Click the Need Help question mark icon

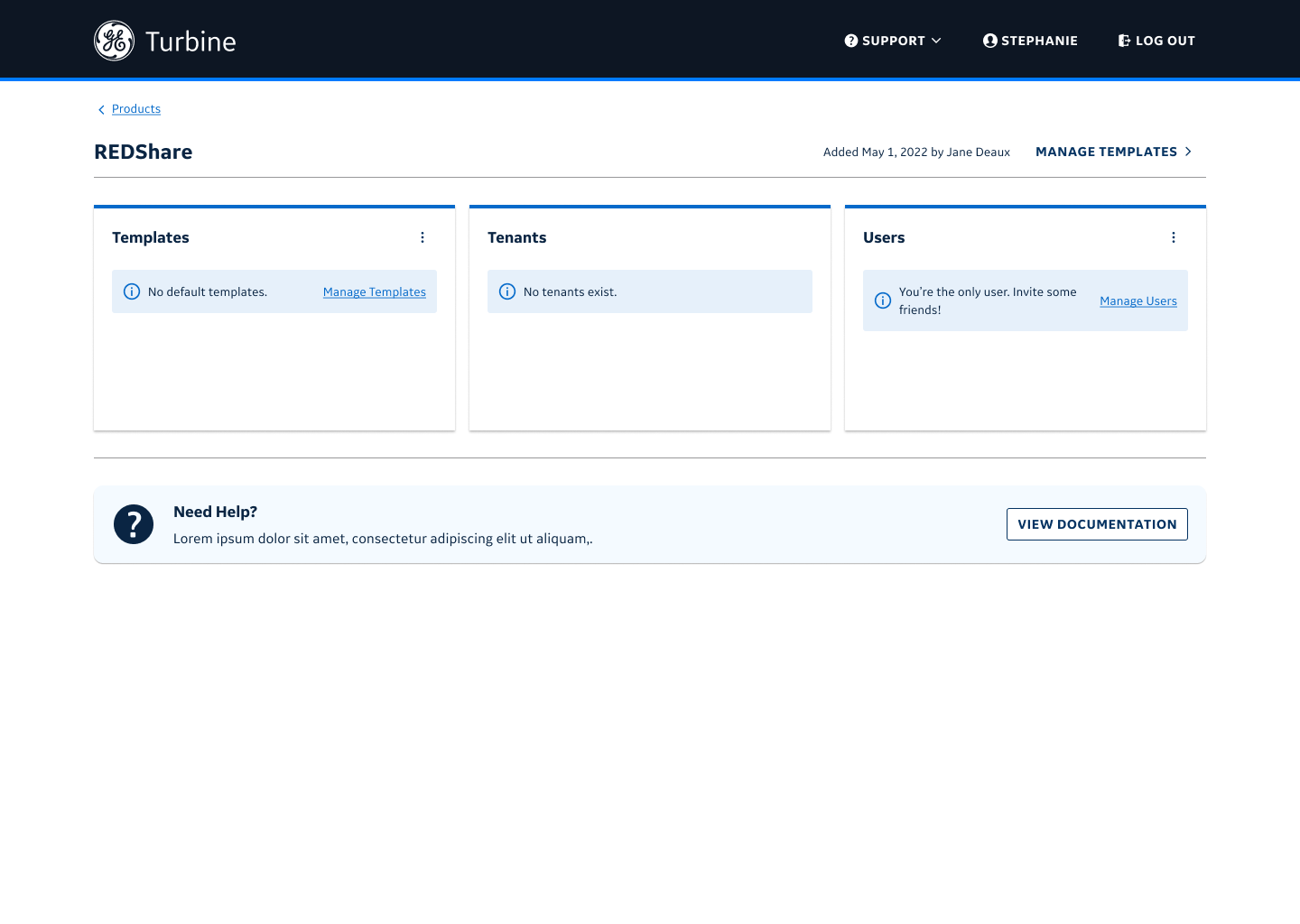point(134,524)
